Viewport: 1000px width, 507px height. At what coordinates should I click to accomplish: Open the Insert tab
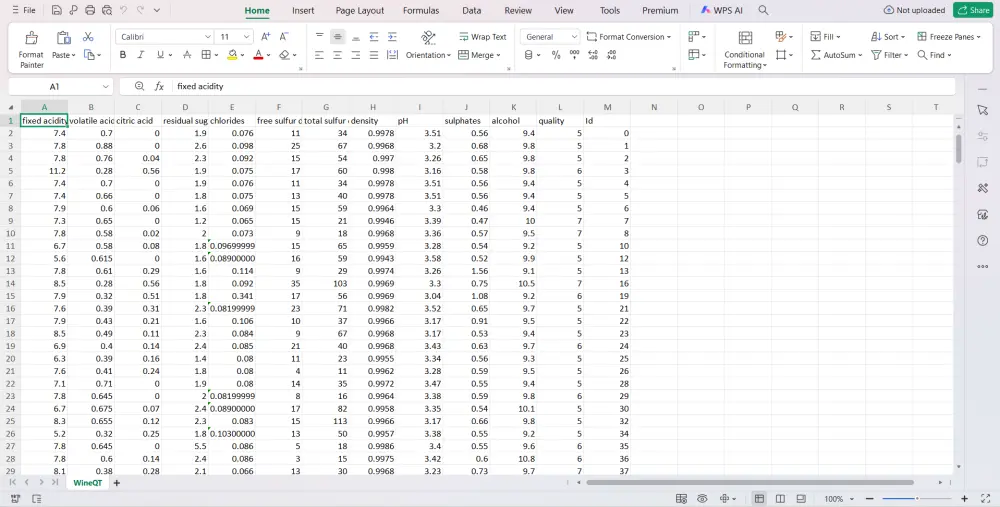303,10
